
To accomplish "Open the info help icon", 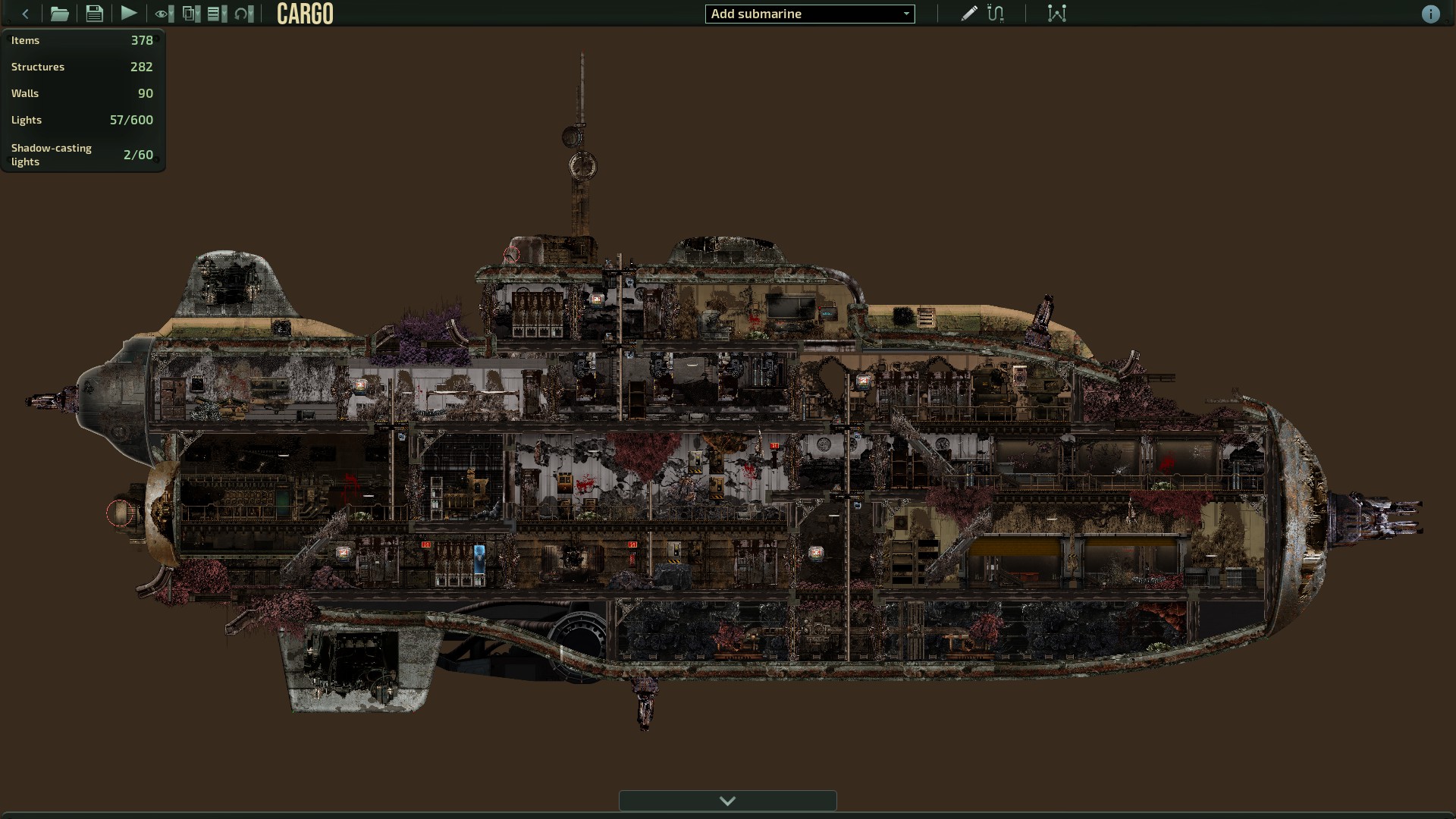I will click(1430, 14).
